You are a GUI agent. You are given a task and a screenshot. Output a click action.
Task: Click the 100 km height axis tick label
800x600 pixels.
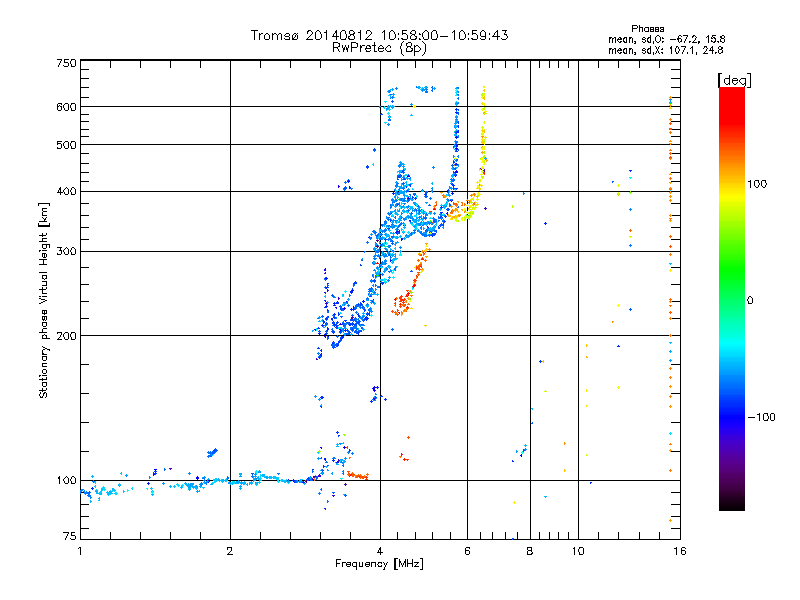[66, 481]
